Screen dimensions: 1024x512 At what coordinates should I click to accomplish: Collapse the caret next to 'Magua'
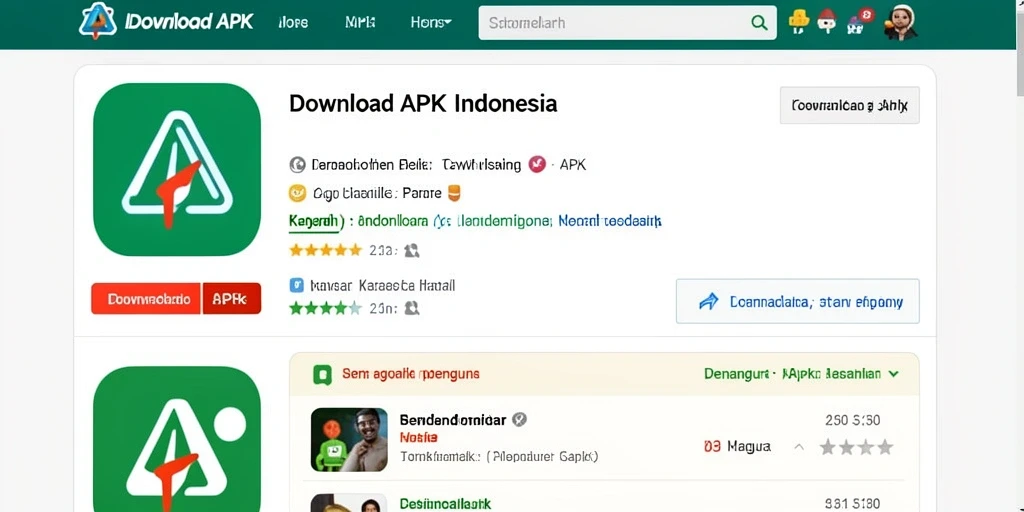(798, 447)
